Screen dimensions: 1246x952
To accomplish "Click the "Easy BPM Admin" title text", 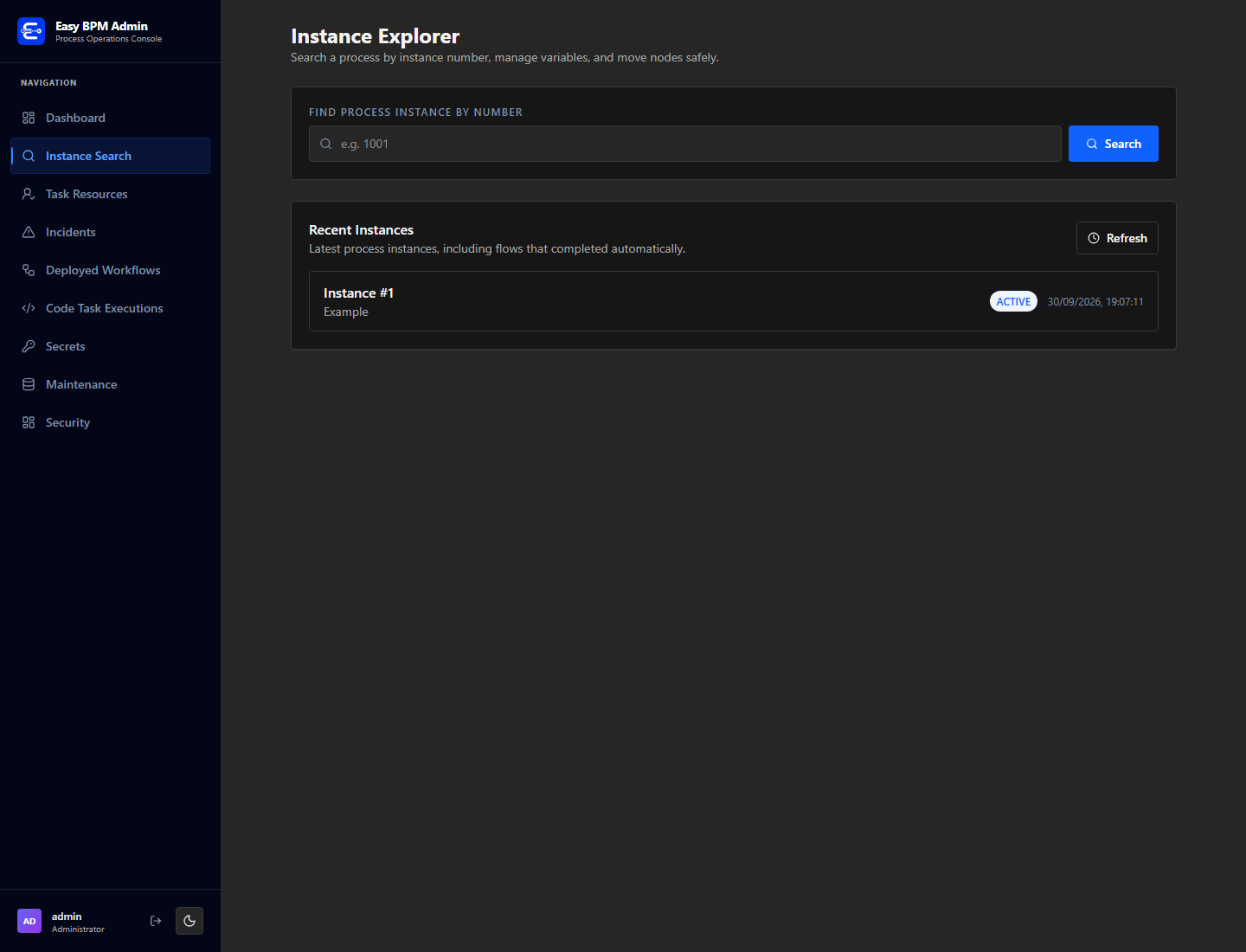I will click(x=101, y=26).
